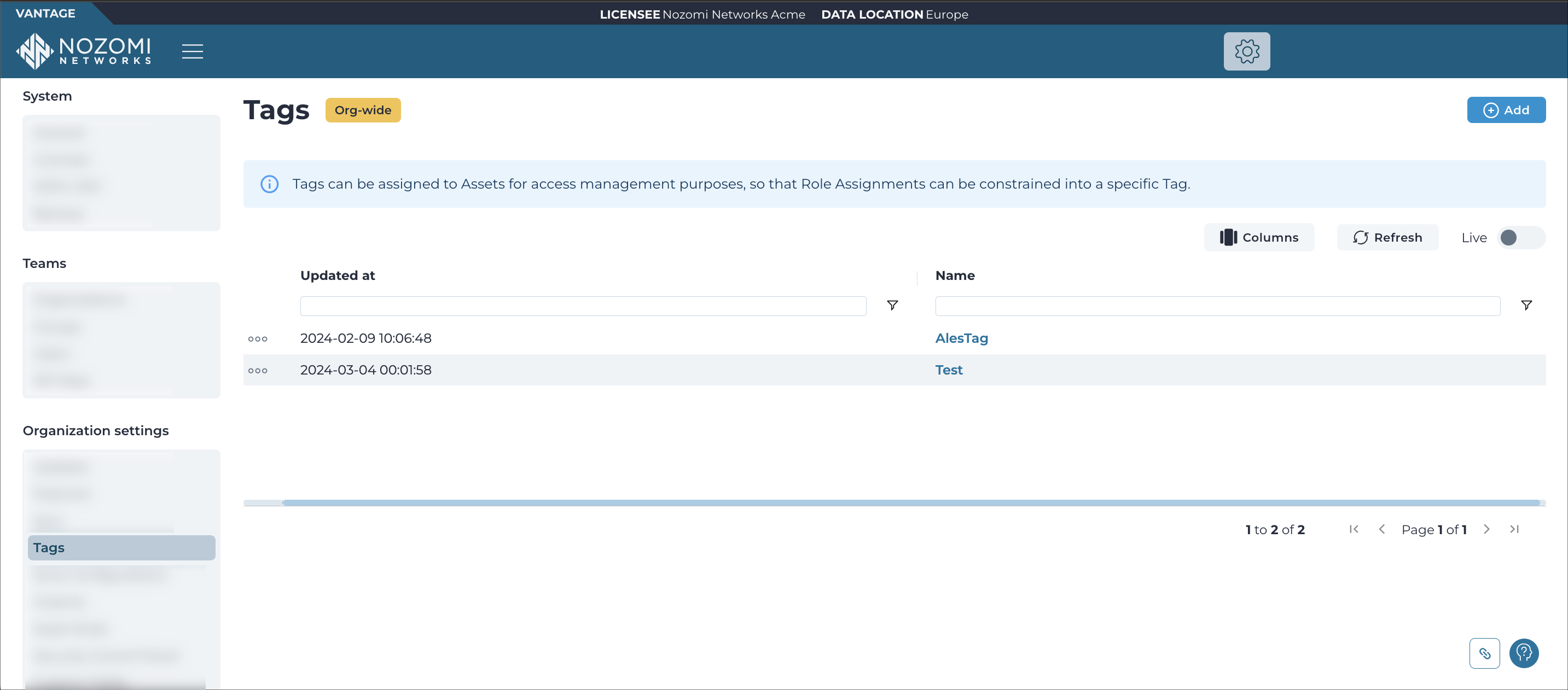Click the three-dot menu icon on Test row

pyautogui.click(x=258, y=370)
